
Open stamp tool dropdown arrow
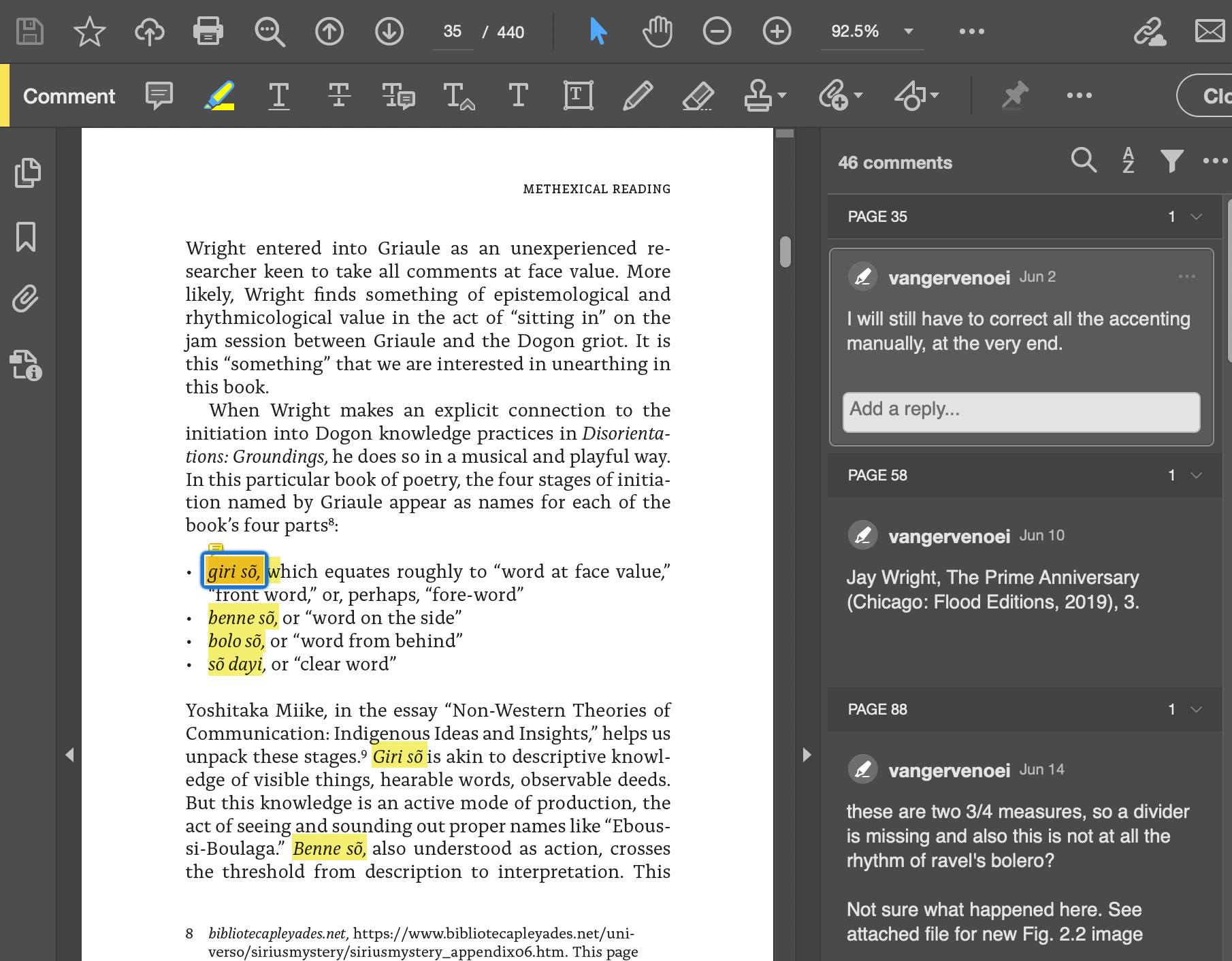point(782,96)
